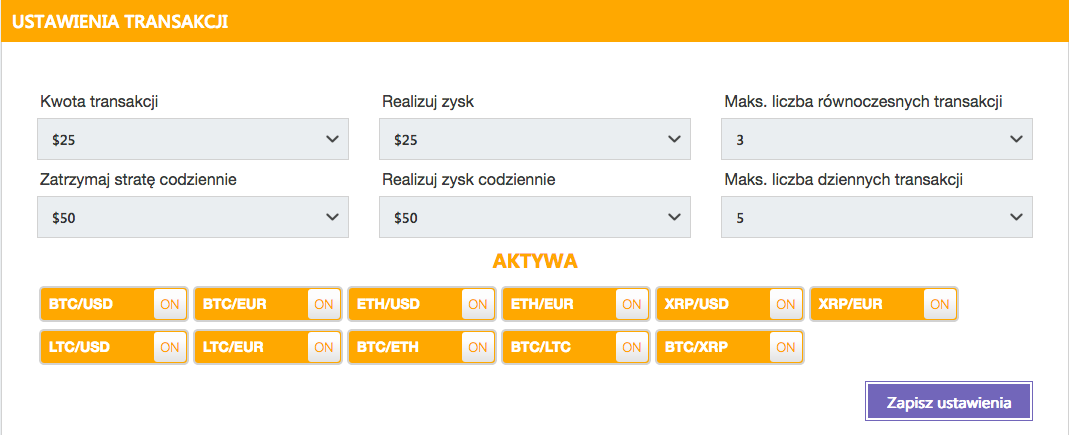
Task: Open the Kwota transakcji dropdown
Action: [x=193, y=139]
